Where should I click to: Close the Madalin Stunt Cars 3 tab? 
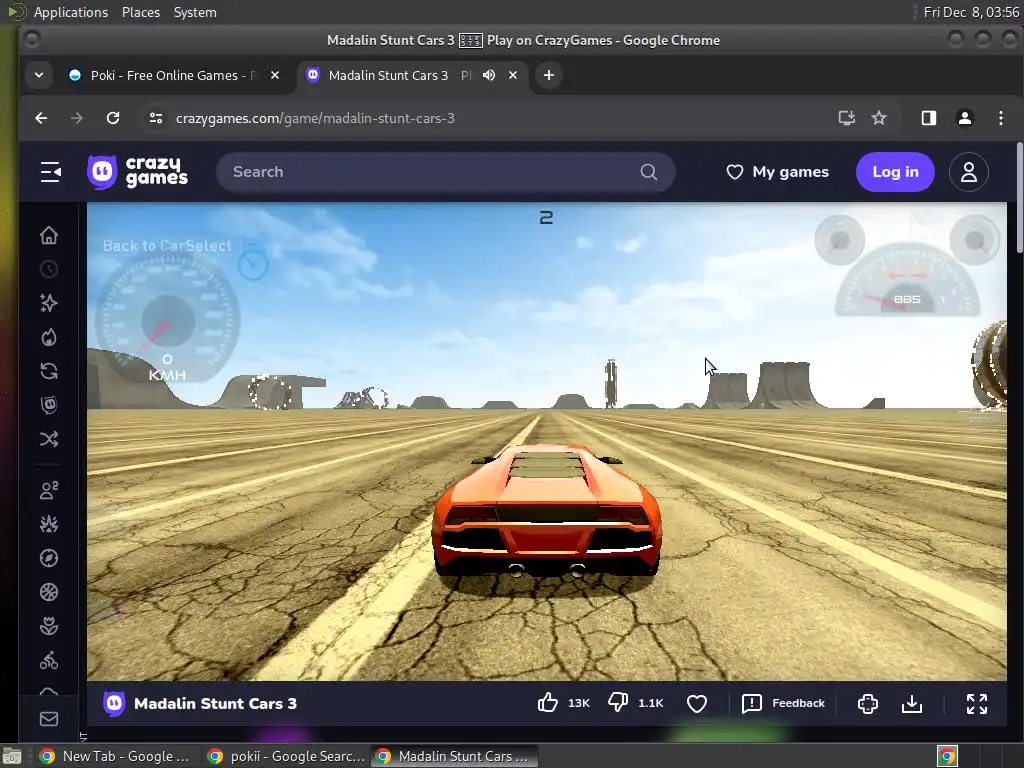513,75
